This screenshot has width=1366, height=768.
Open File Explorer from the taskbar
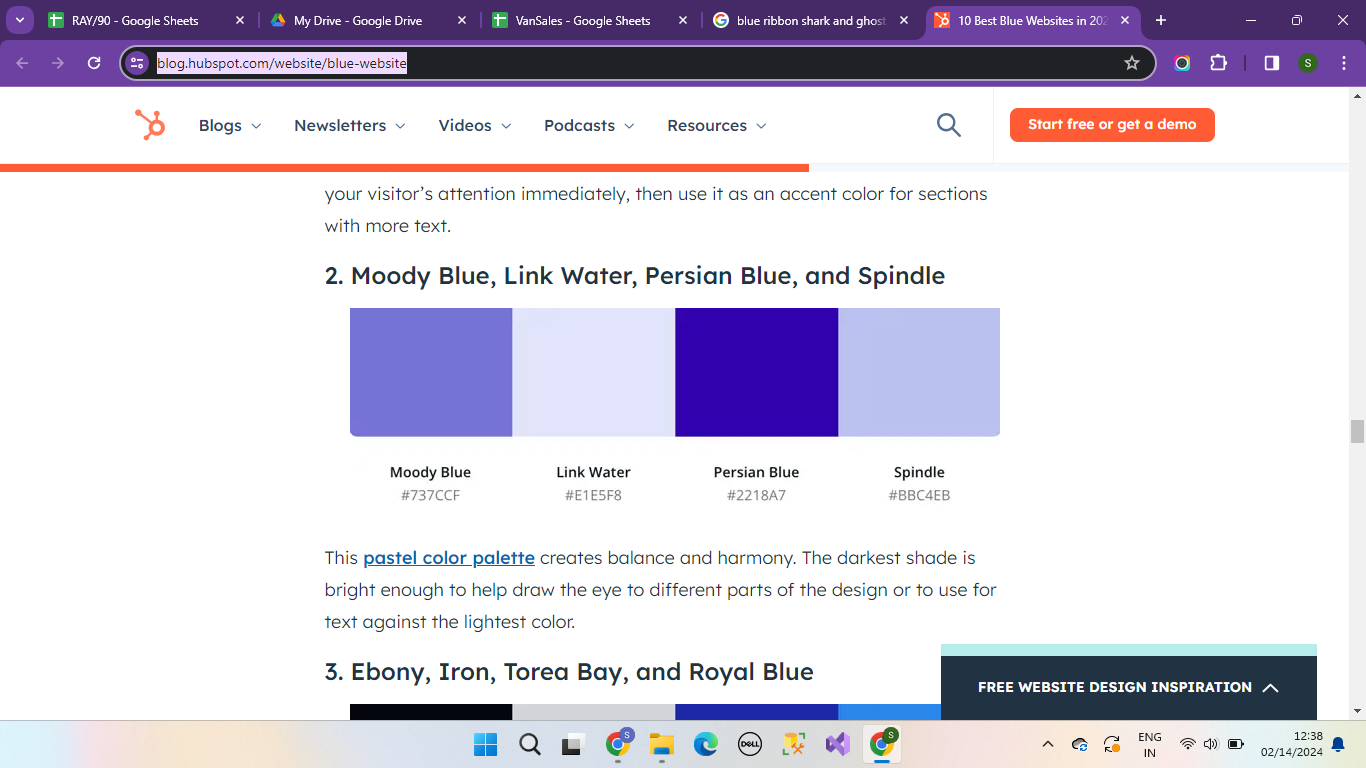coord(661,744)
